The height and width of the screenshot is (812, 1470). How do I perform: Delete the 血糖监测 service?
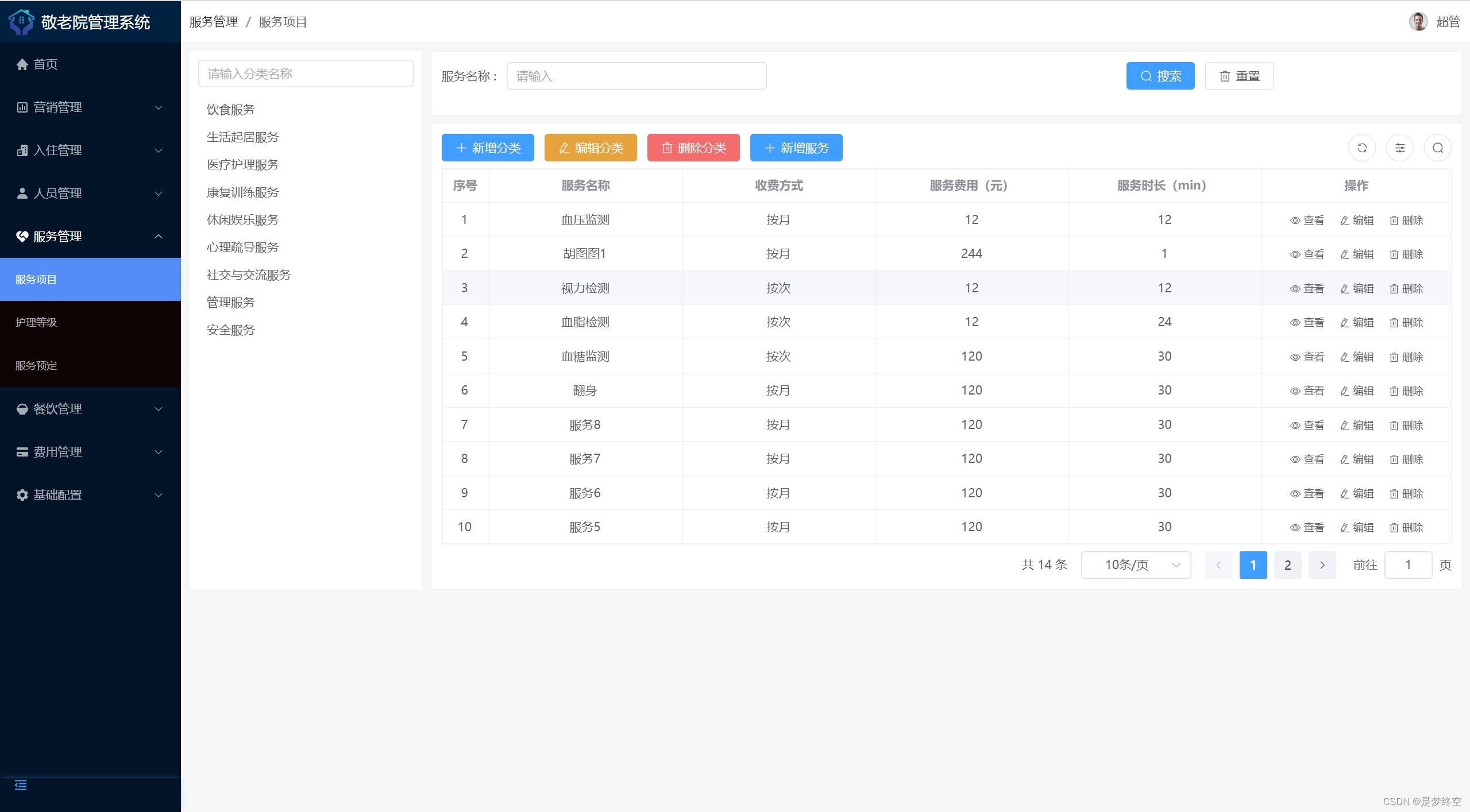coord(1406,357)
